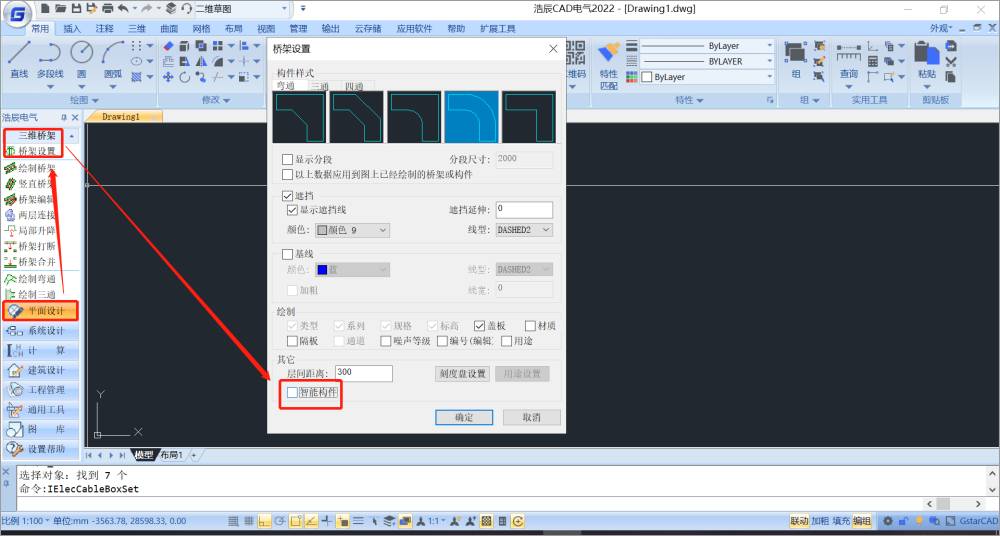Expand the 特性 panel dropdown

690,100
